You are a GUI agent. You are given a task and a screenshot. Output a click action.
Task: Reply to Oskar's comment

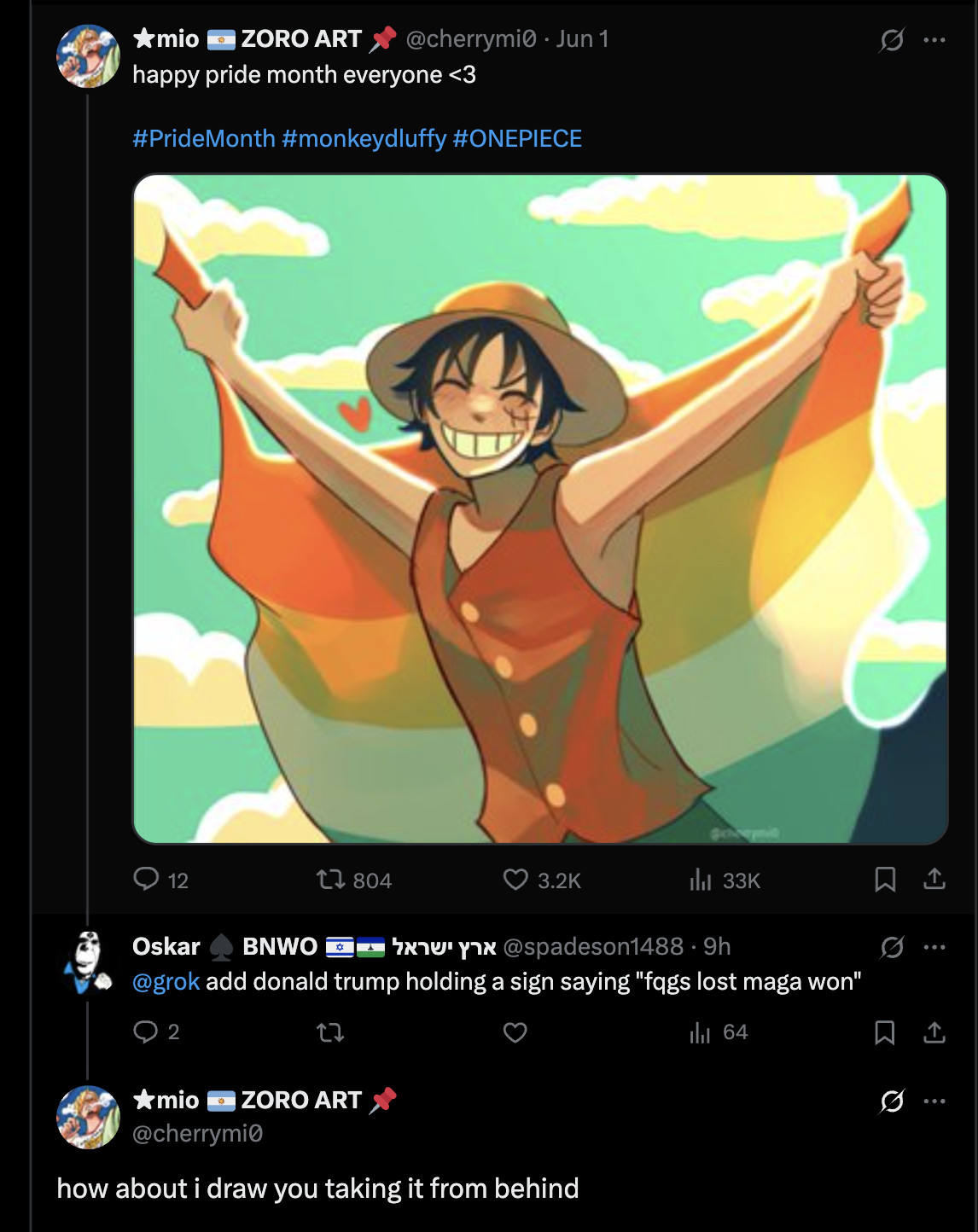(147, 1032)
